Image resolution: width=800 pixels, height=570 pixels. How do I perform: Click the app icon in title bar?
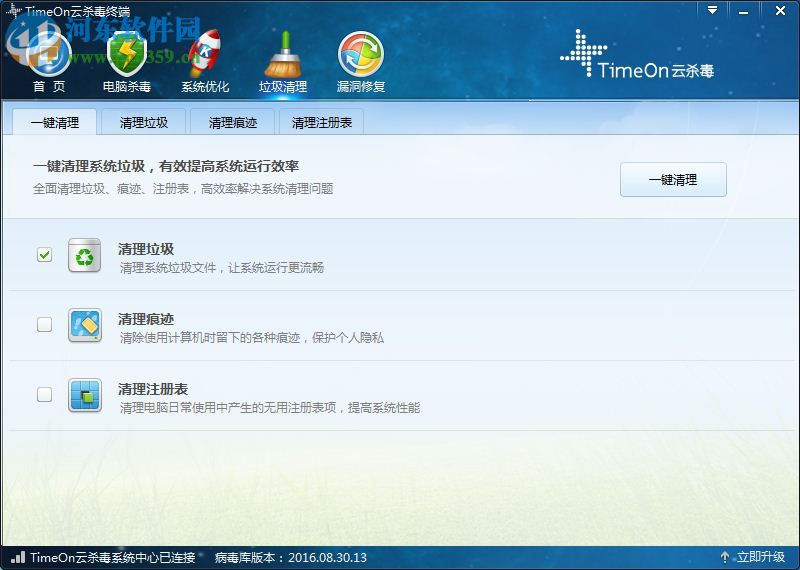14,11
